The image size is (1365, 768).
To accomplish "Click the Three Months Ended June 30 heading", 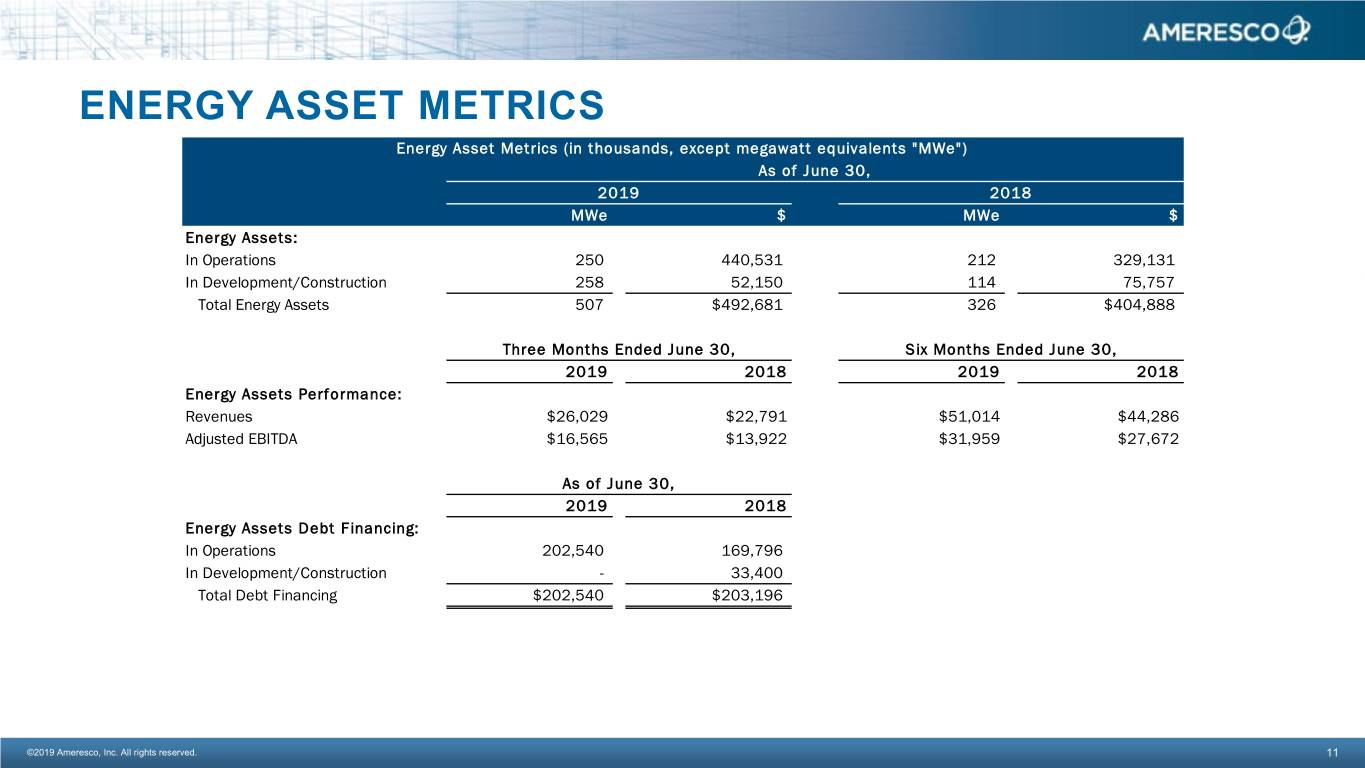I will [619, 349].
